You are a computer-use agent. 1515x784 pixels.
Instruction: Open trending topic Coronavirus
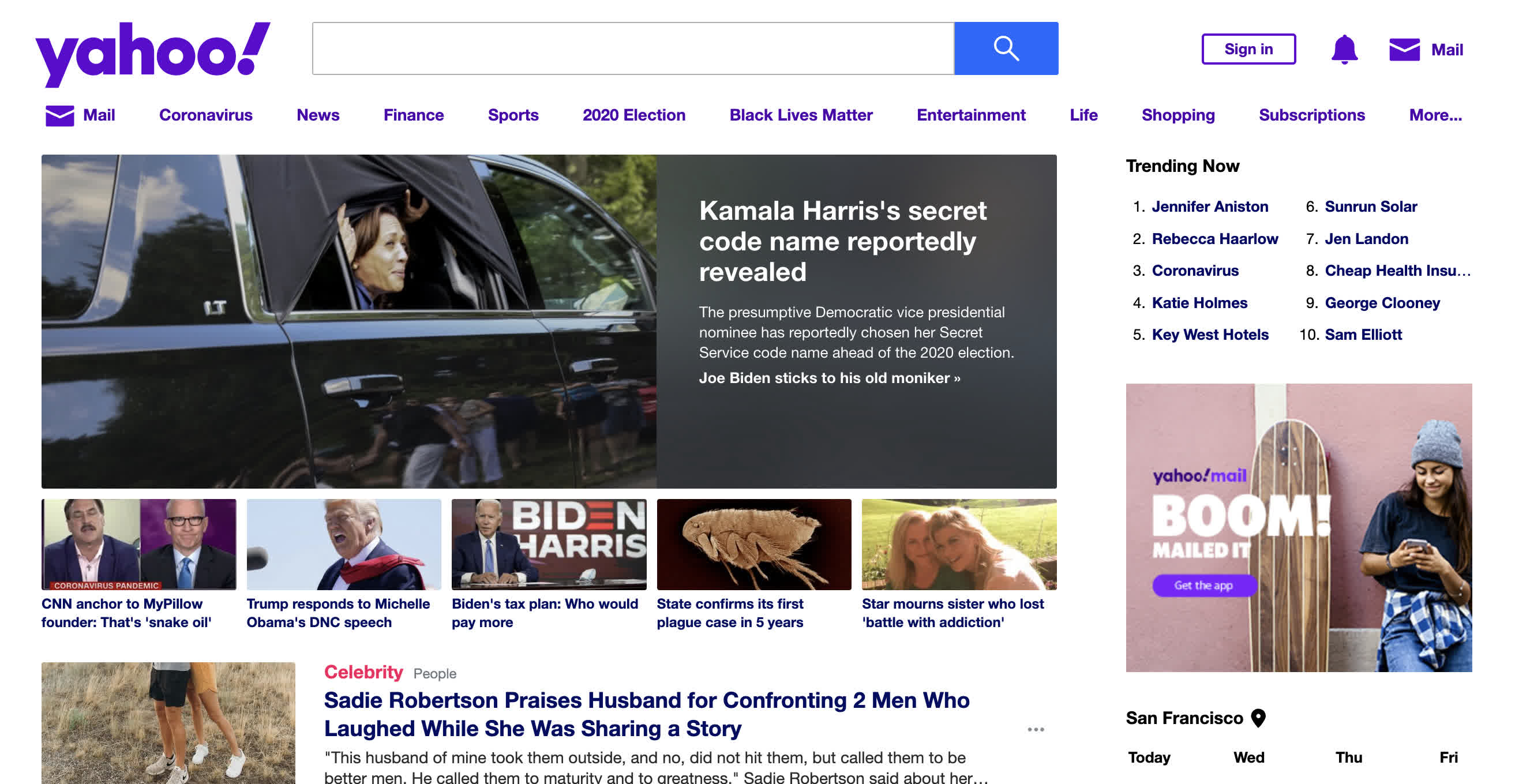1195,271
